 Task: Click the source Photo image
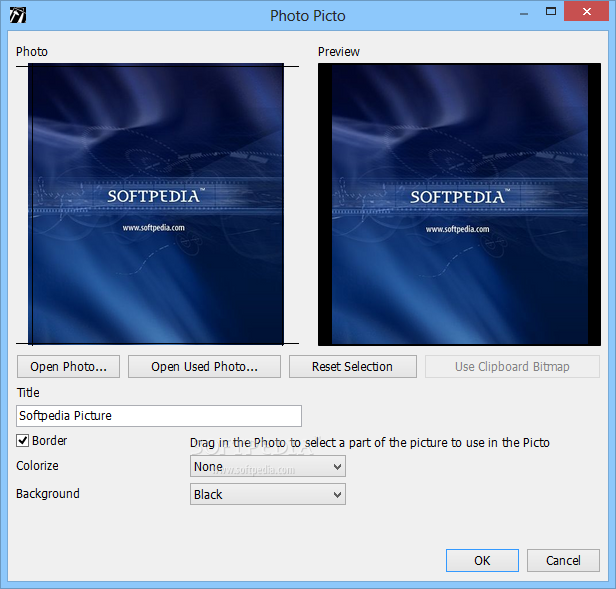coord(156,204)
